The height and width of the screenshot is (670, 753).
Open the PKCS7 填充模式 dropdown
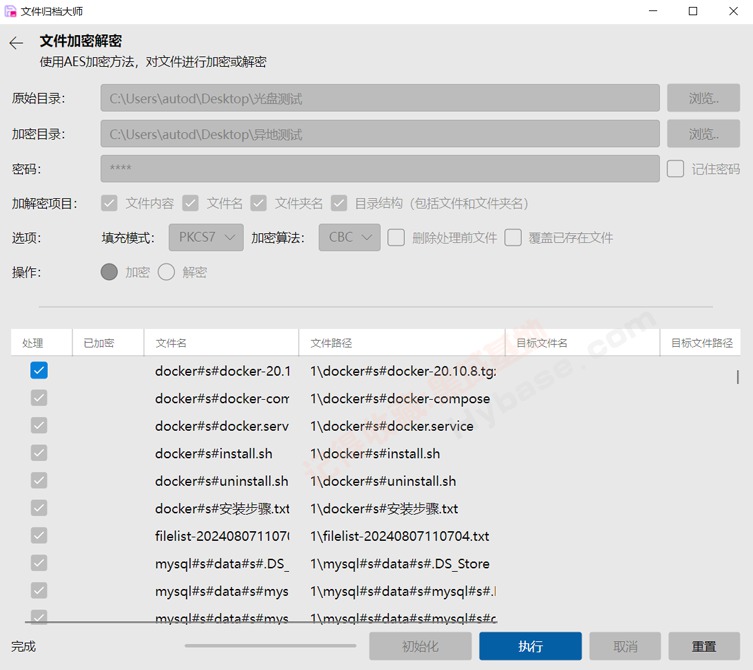(x=205, y=238)
